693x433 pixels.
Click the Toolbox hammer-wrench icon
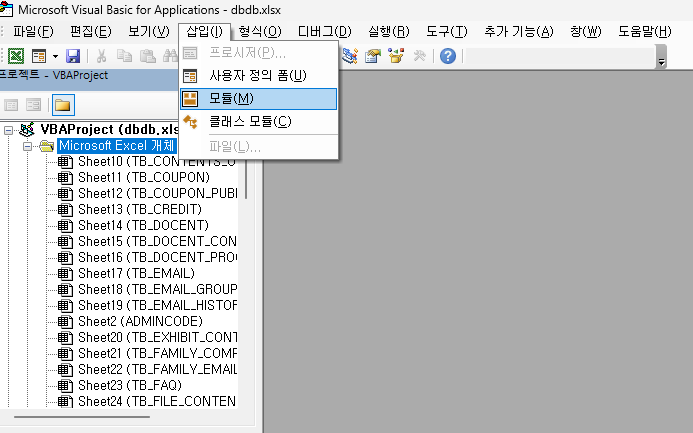(419, 56)
